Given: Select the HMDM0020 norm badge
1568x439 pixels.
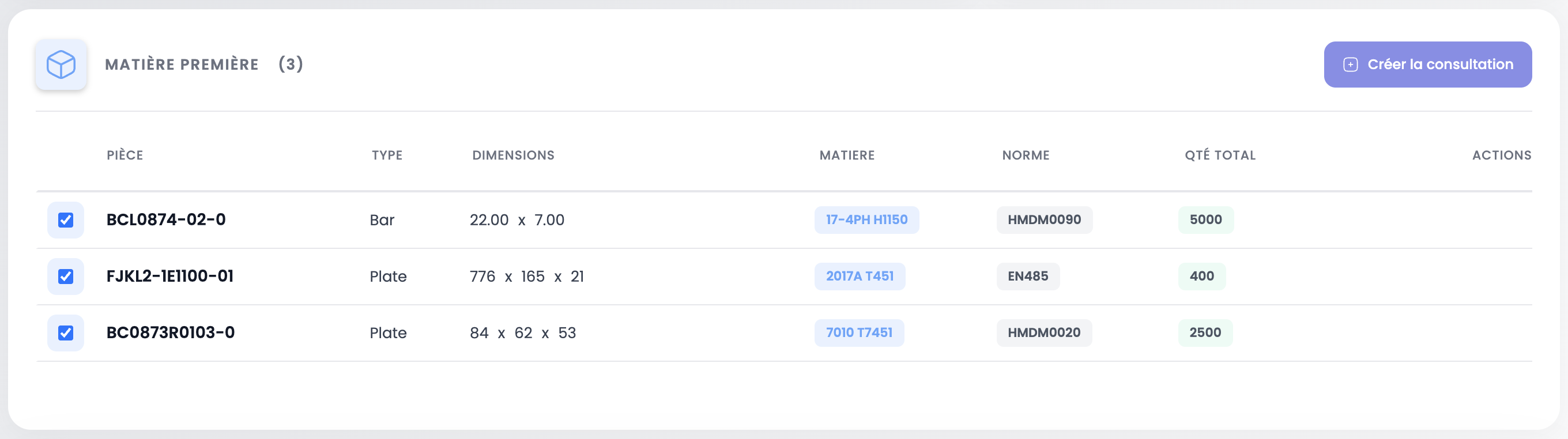Looking at the screenshot, I should (x=1044, y=332).
